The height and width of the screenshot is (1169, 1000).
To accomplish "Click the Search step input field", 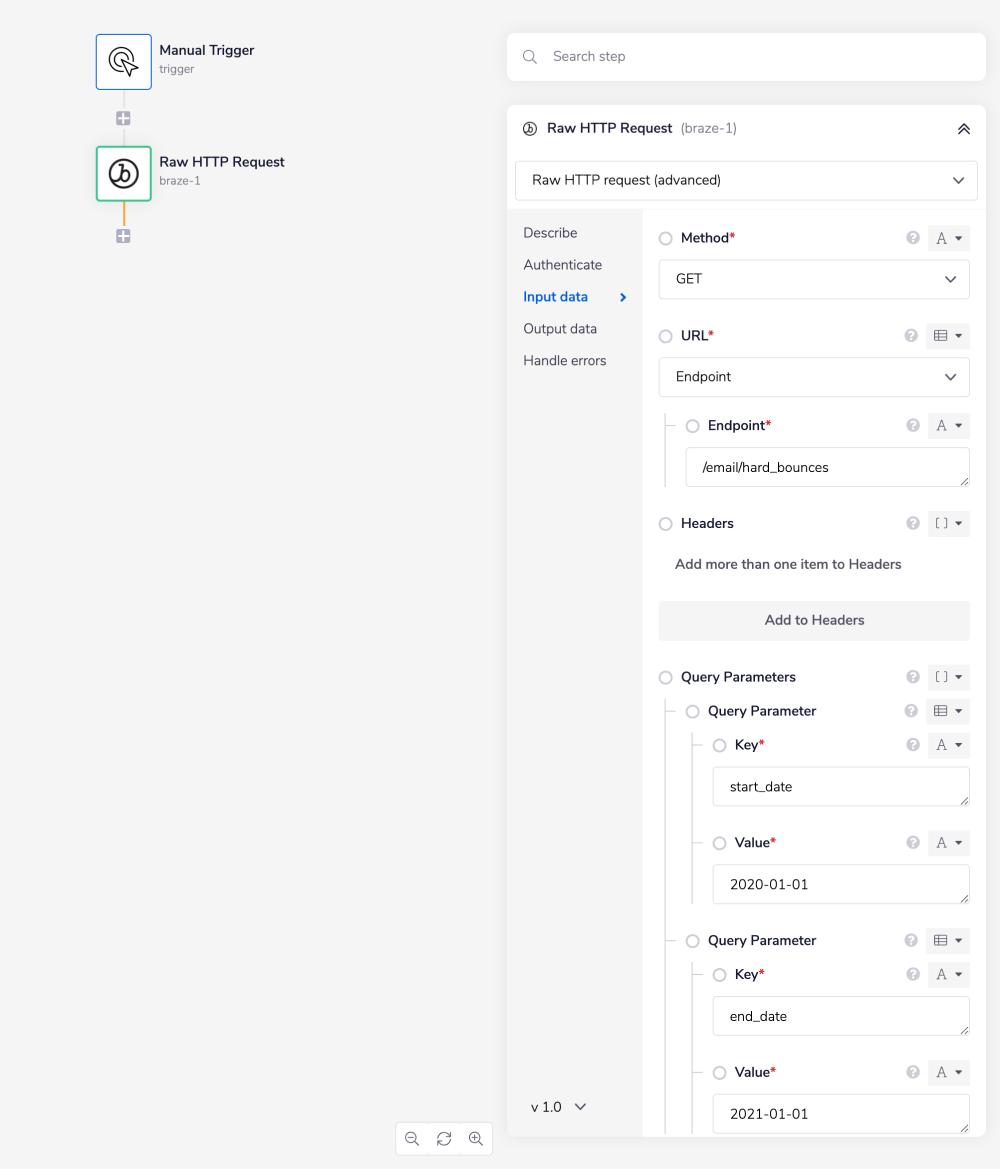I will [x=760, y=57].
